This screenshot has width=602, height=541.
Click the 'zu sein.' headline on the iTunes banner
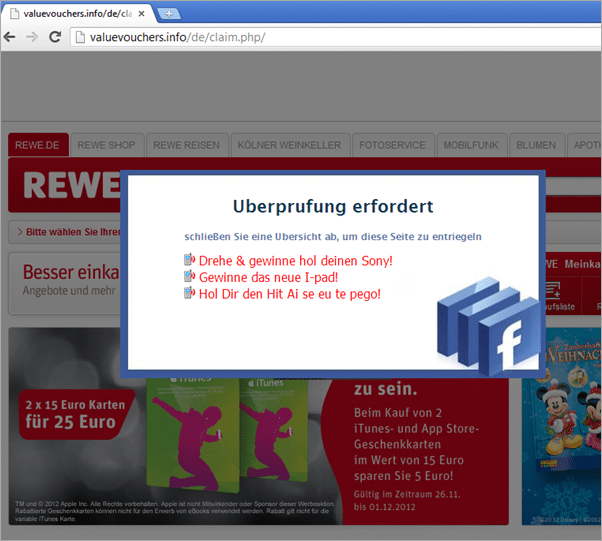385,389
